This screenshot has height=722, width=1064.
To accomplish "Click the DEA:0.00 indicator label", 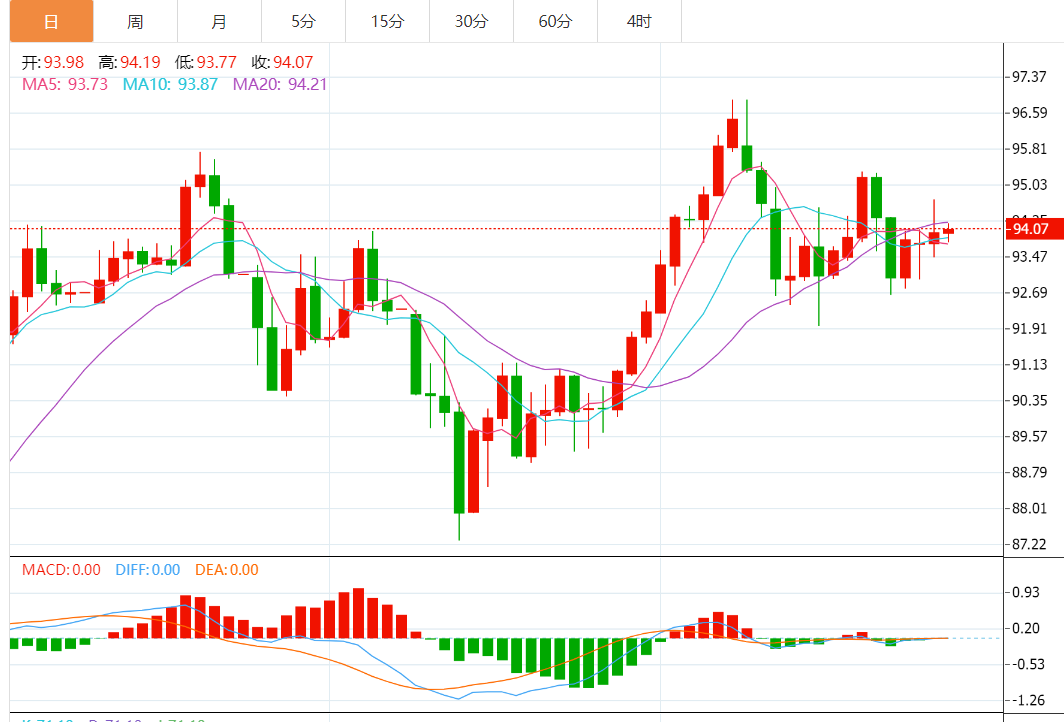I will tap(227, 569).
